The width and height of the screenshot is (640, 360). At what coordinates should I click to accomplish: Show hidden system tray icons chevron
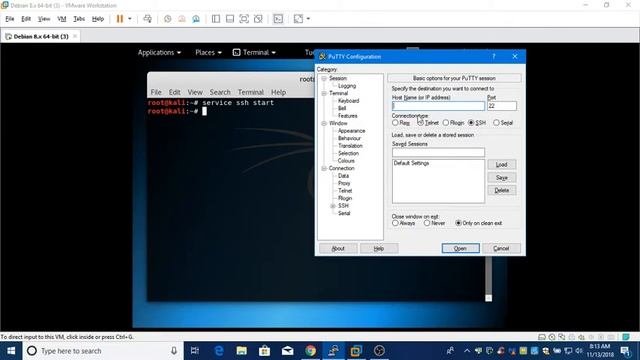click(467, 351)
